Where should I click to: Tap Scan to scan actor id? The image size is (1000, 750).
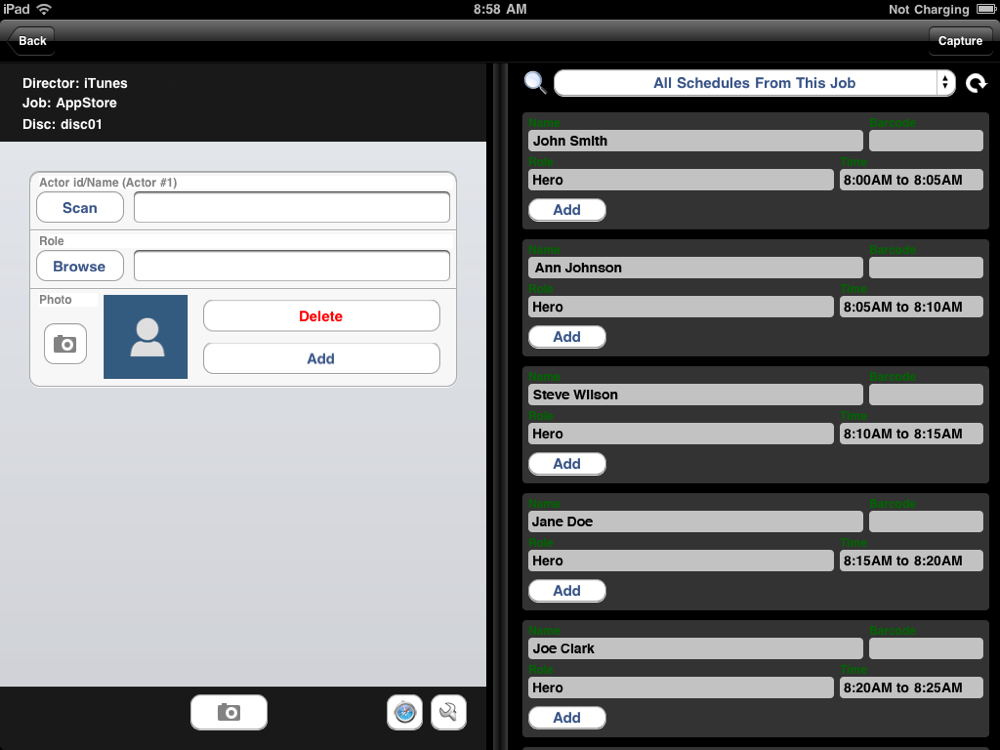coord(80,208)
